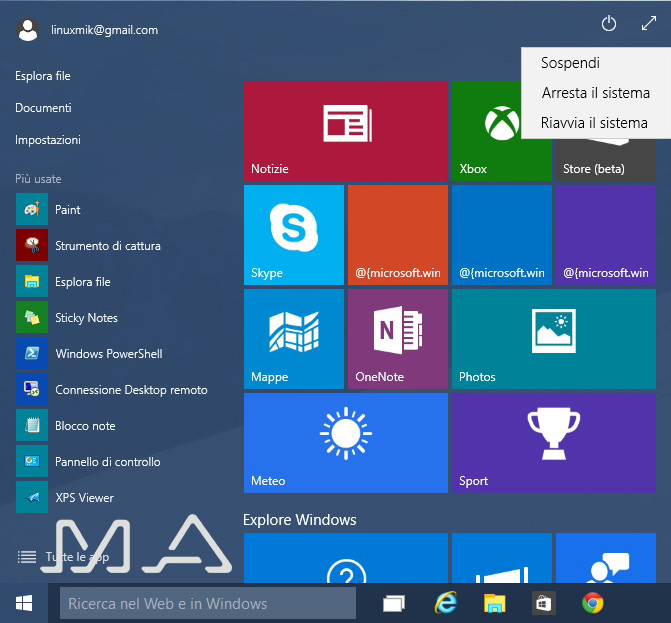
Task: Open the Sport trophy tile
Action: (x=554, y=443)
